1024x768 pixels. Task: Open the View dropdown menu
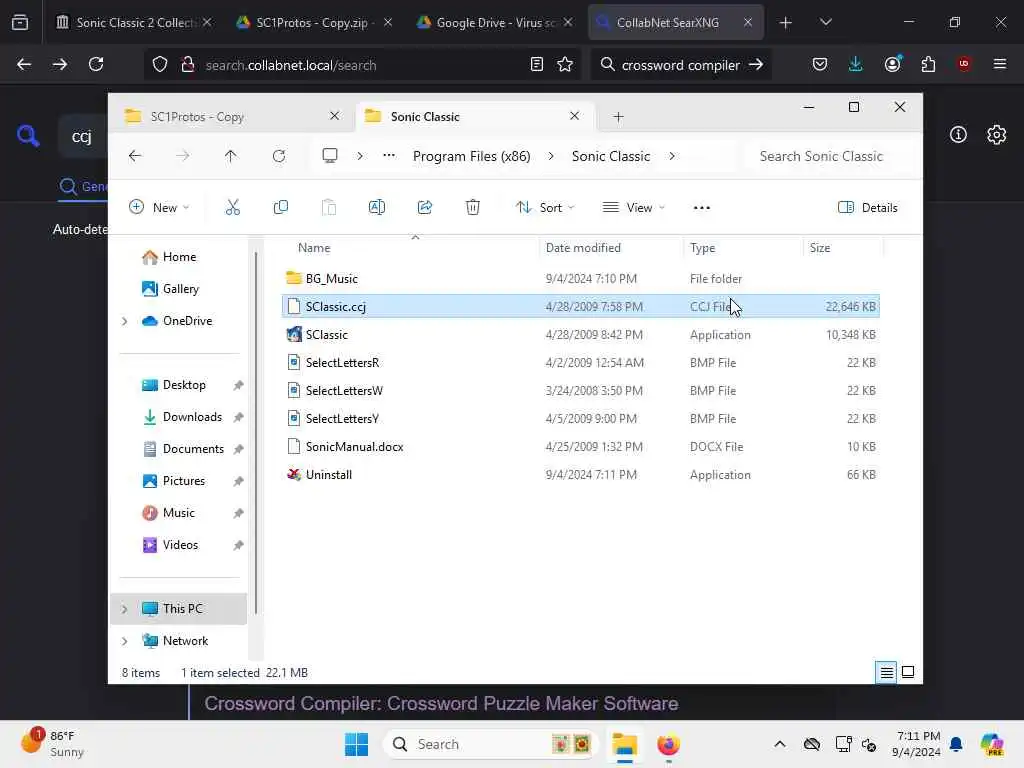pyautogui.click(x=633, y=208)
